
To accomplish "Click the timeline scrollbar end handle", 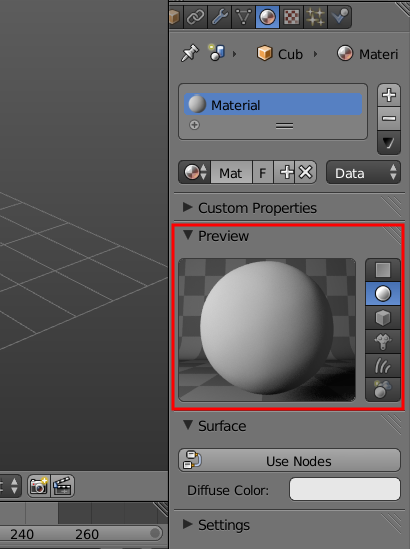I will click(x=155, y=533).
